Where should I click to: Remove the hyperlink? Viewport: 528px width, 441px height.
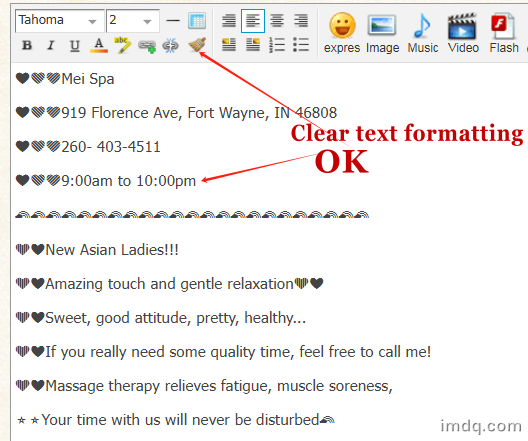tap(170, 45)
